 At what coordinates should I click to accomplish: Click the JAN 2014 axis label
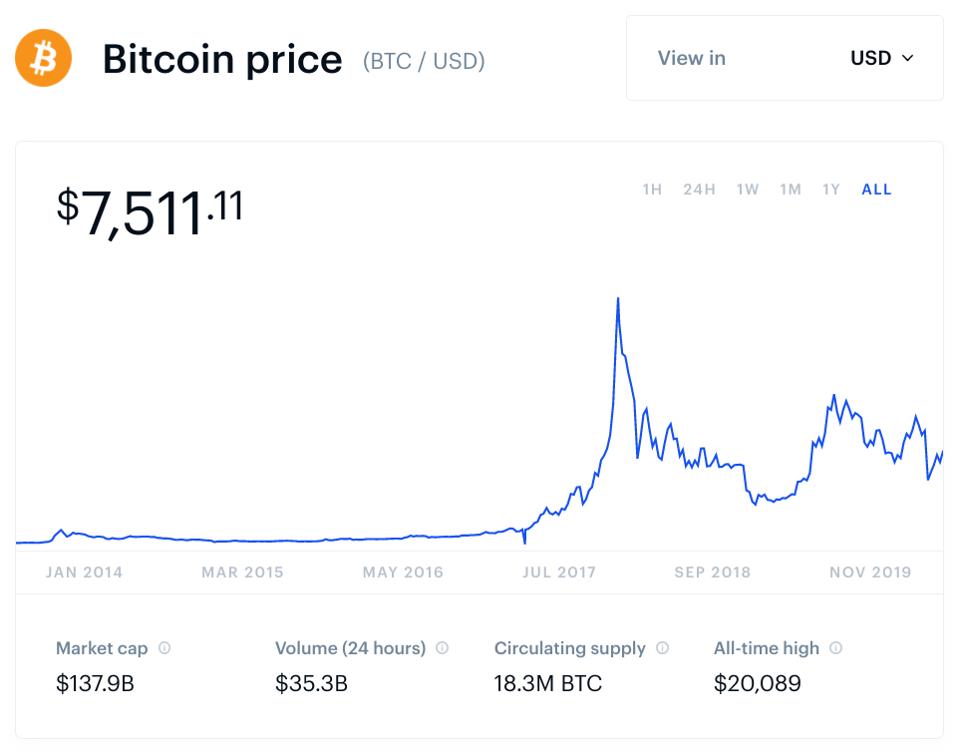point(84,573)
